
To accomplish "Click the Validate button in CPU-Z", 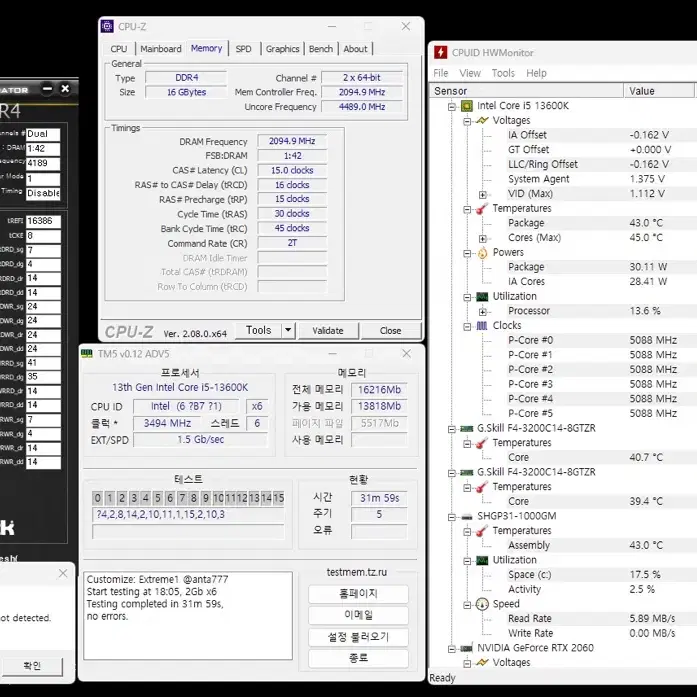I will [x=328, y=331].
